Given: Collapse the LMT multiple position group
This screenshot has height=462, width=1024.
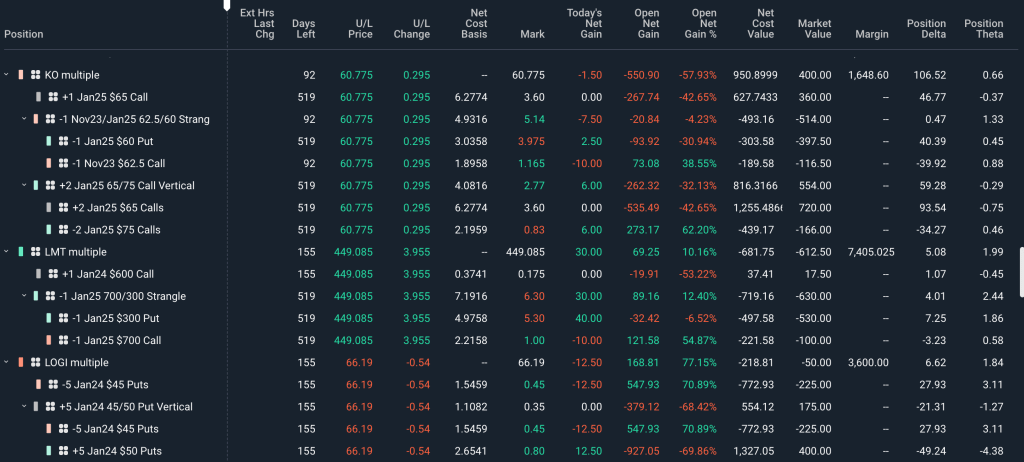Looking at the screenshot, I should (7, 252).
